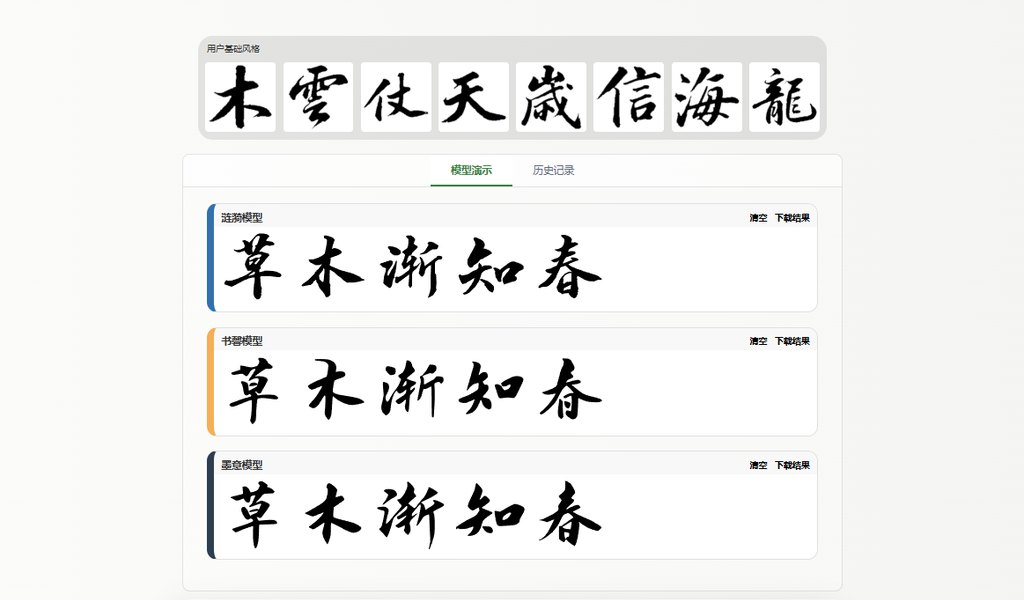Click 下载结果 in the blue-bar 涟漪模型 card

tap(792, 218)
